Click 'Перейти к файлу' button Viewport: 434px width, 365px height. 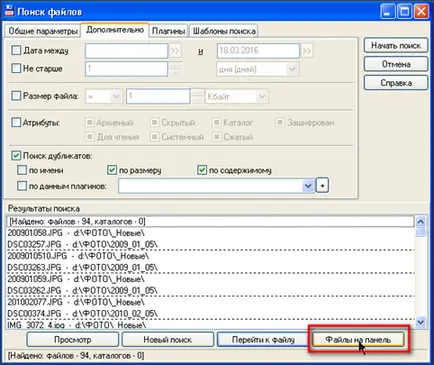coord(263,340)
